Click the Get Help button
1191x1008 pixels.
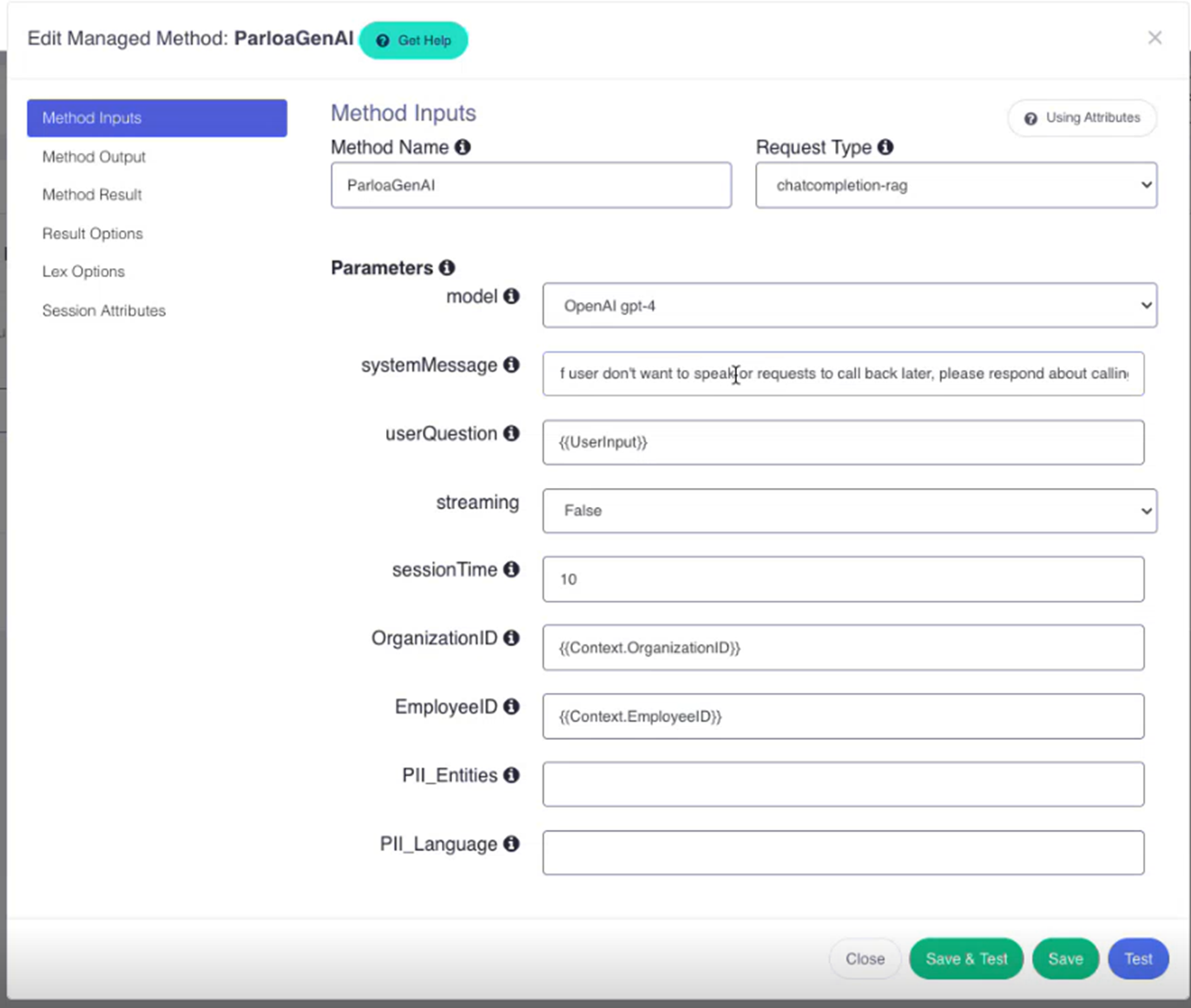click(x=413, y=41)
